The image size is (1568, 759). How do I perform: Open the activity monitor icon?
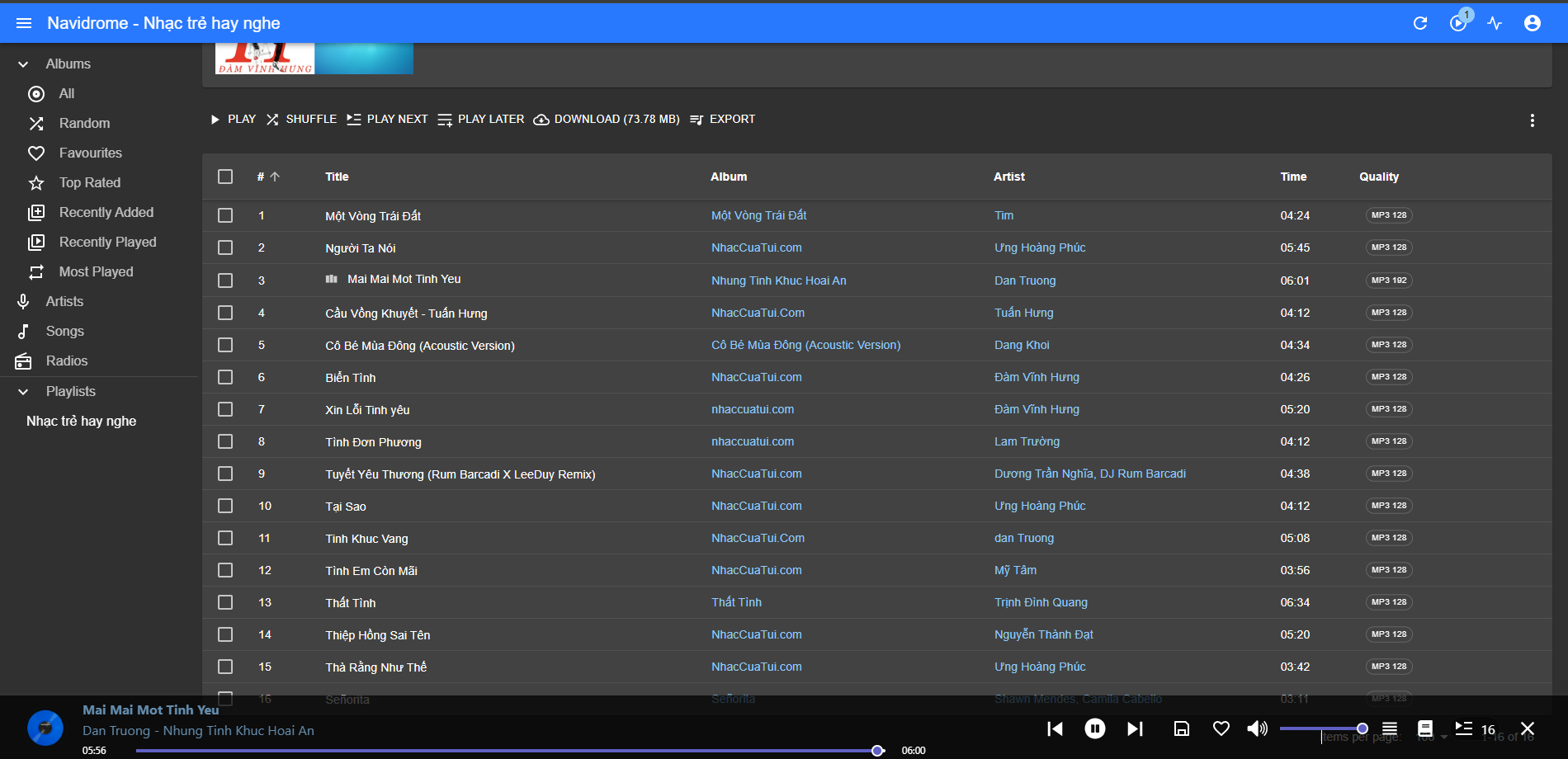(x=1495, y=23)
